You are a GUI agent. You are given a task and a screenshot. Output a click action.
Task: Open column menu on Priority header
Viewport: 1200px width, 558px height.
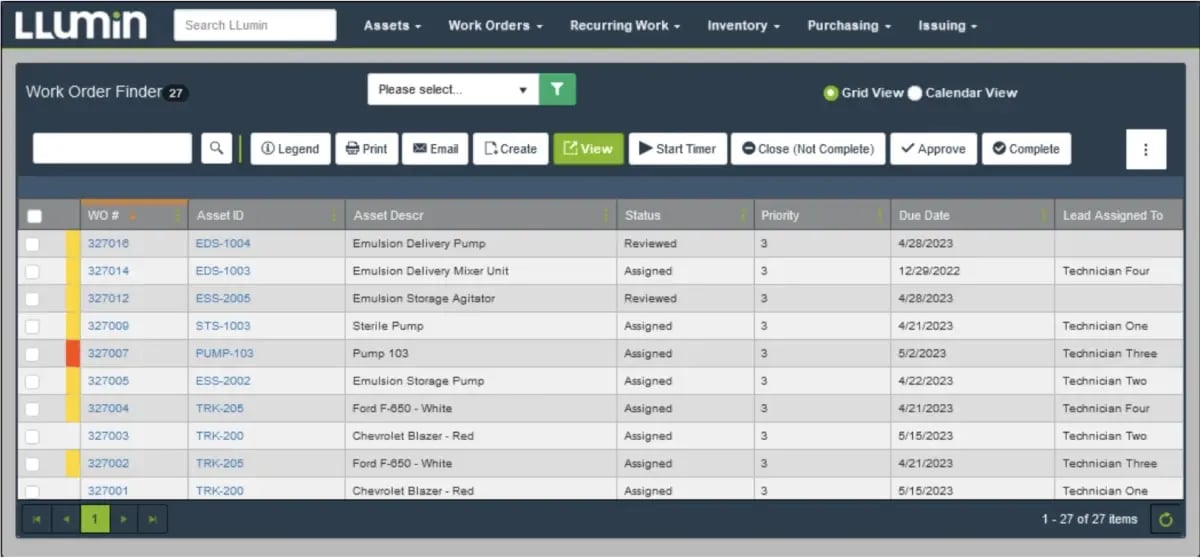point(880,215)
